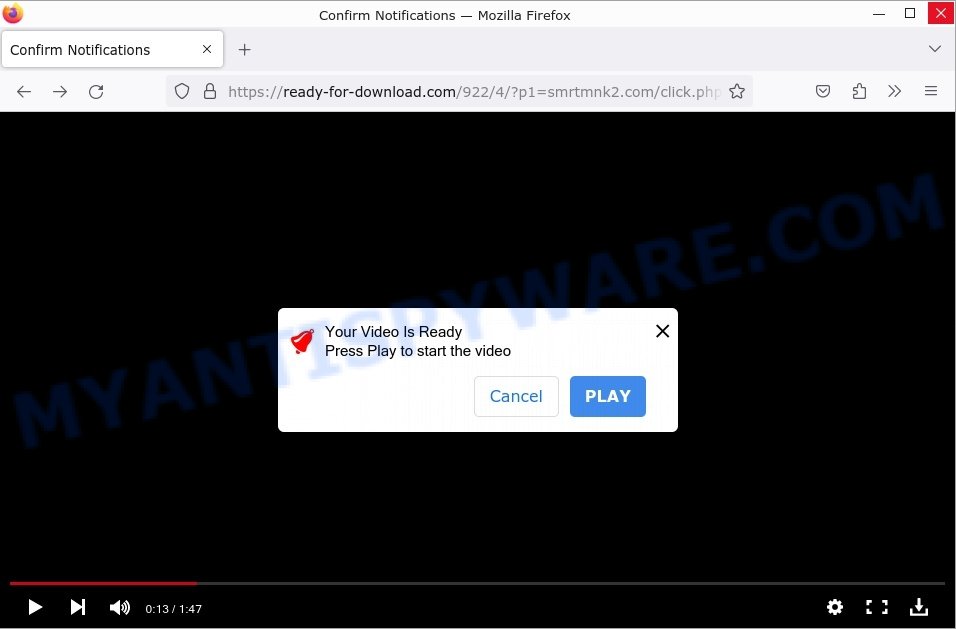The height and width of the screenshot is (629, 956).
Task: Click the 0:13 / 1:47 time display
Action: pyautogui.click(x=173, y=609)
